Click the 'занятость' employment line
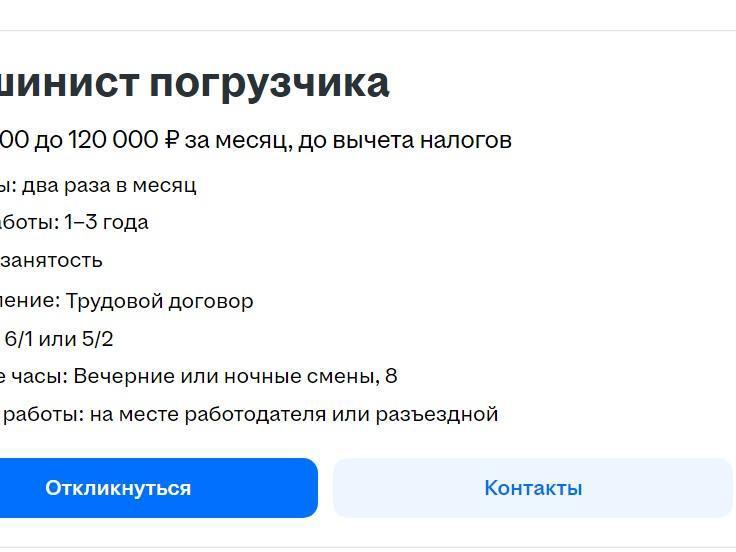736x552 pixels. pos(51,260)
